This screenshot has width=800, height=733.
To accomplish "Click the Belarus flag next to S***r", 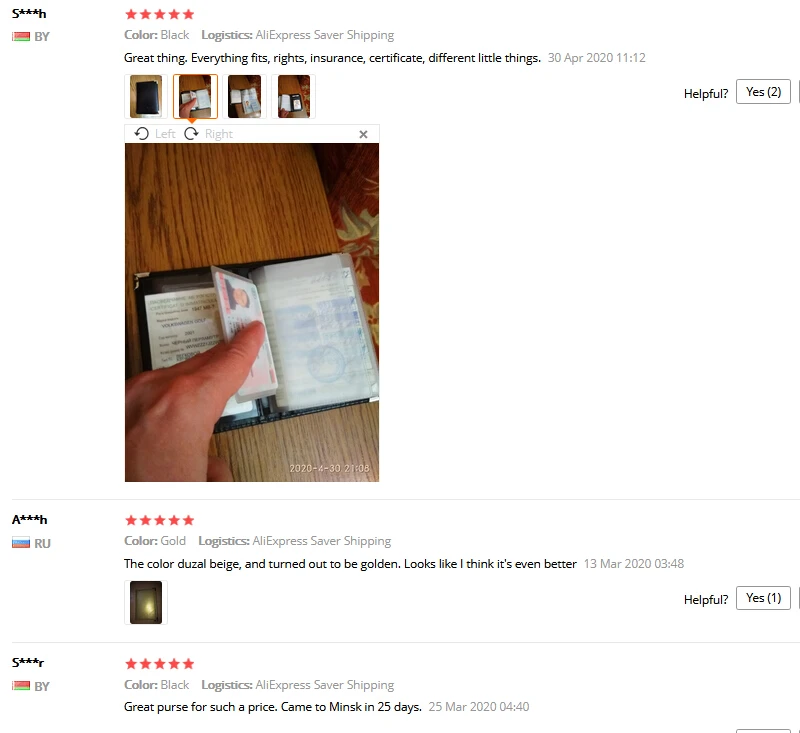I will click(x=21, y=686).
